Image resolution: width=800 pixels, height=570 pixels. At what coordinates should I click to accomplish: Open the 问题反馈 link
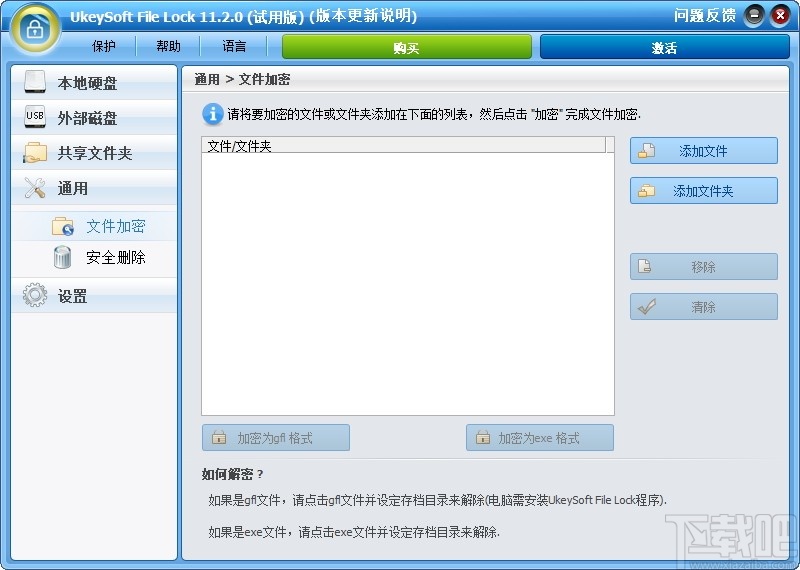coord(705,16)
